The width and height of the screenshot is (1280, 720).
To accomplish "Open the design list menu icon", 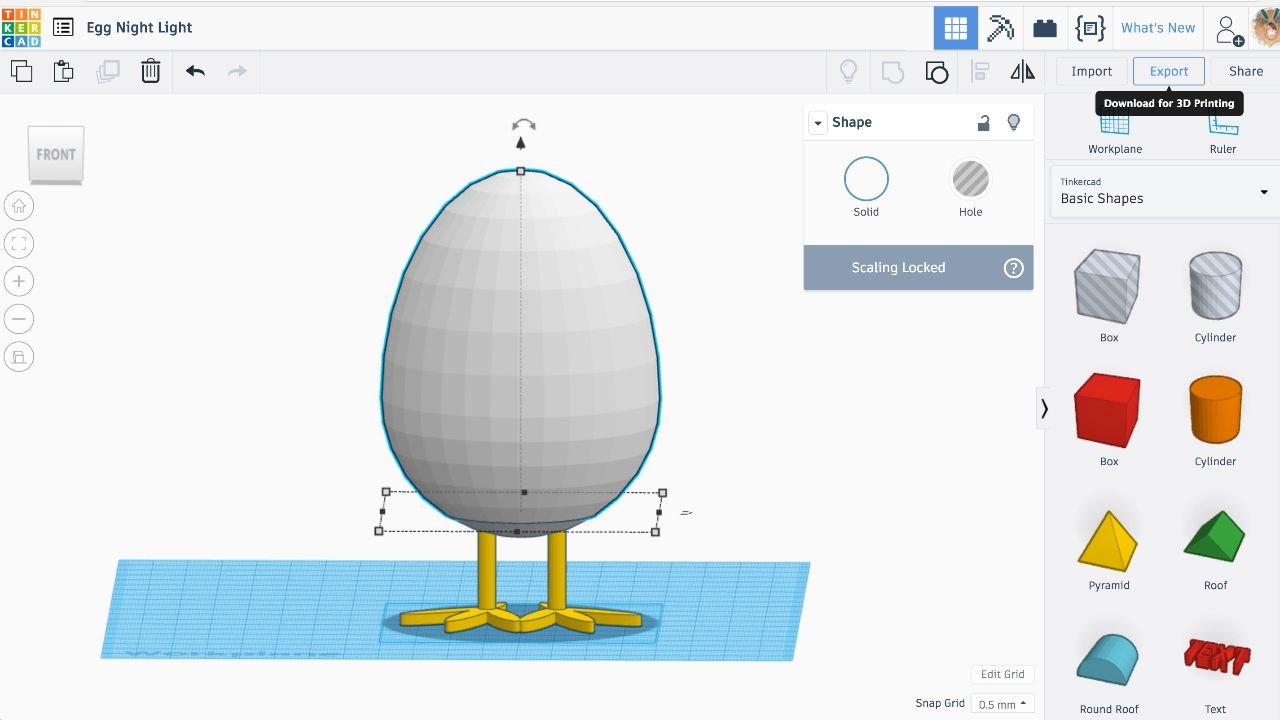I will point(63,28).
